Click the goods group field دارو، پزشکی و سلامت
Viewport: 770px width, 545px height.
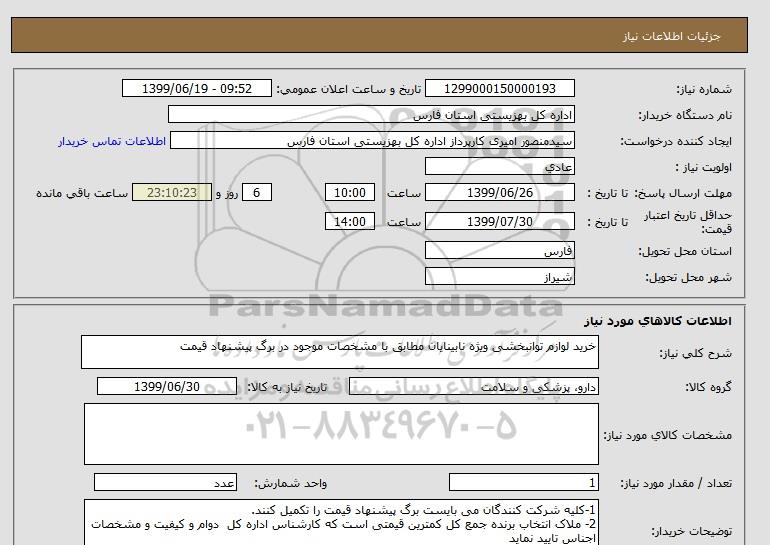(473, 386)
